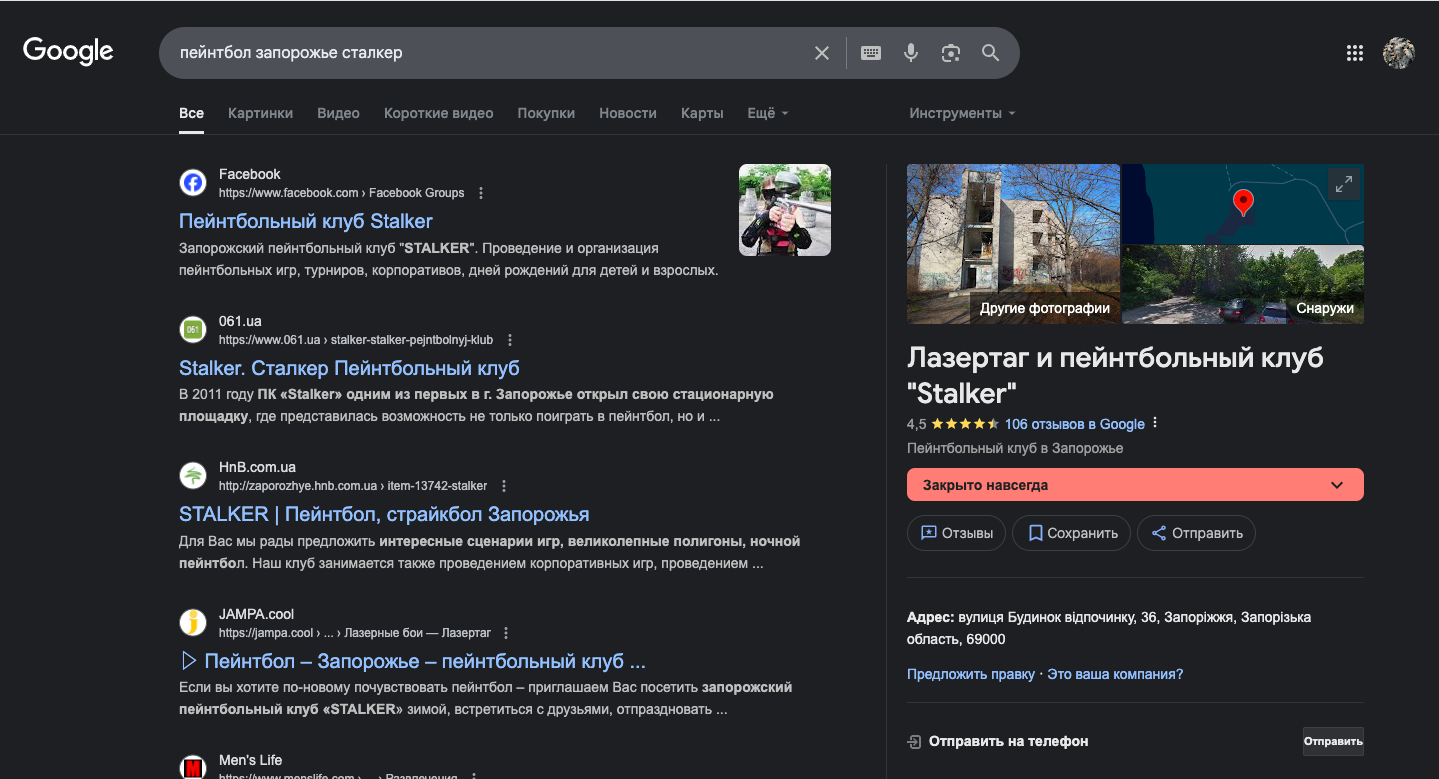Open '106 отзывов в Google' link
1439x779 pixels.
(1074, 424)
